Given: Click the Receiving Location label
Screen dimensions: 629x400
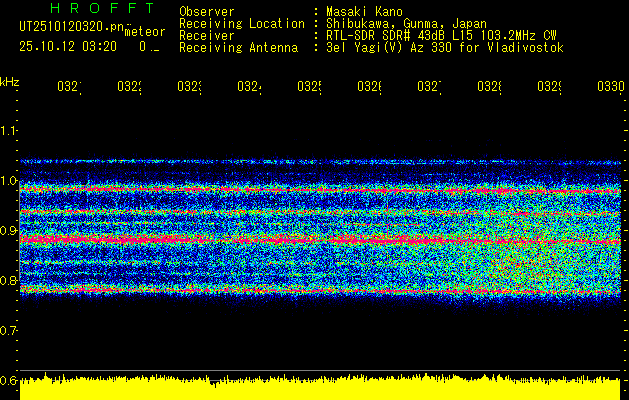Looking at the screenshot, I should (x=242, y=24).
